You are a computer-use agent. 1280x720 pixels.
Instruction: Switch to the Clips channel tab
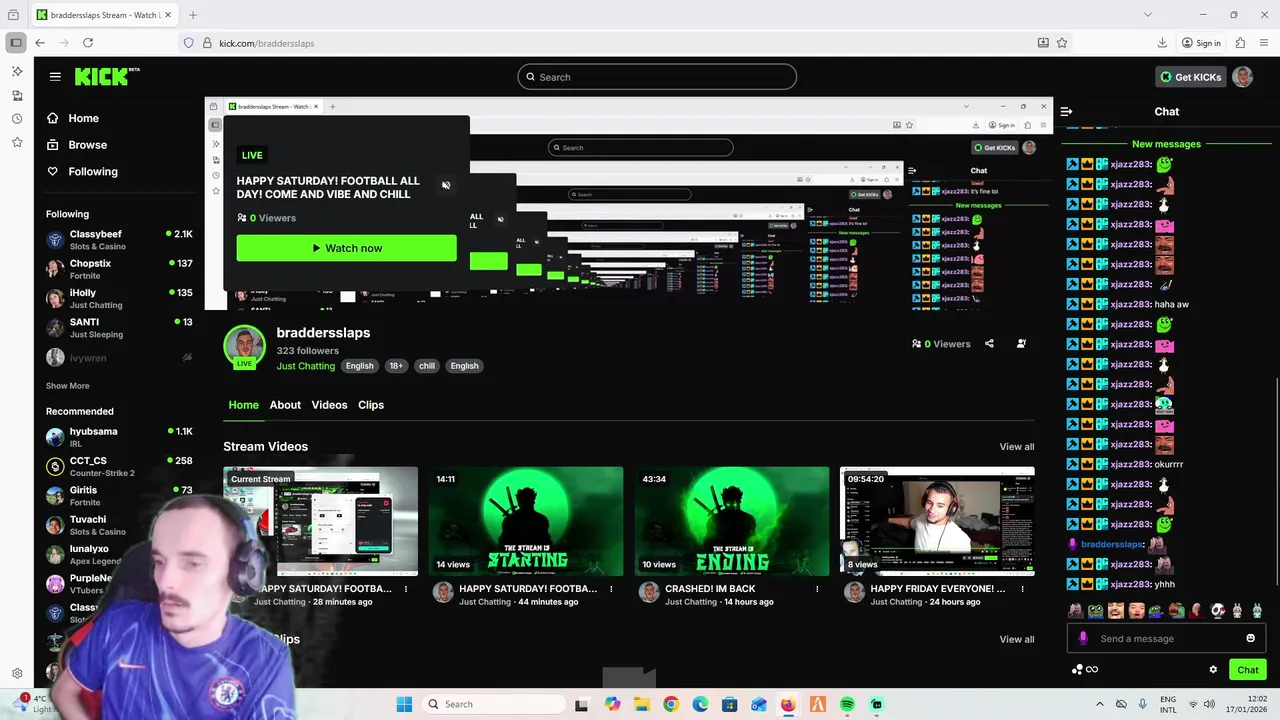click(x=371, y=405)
